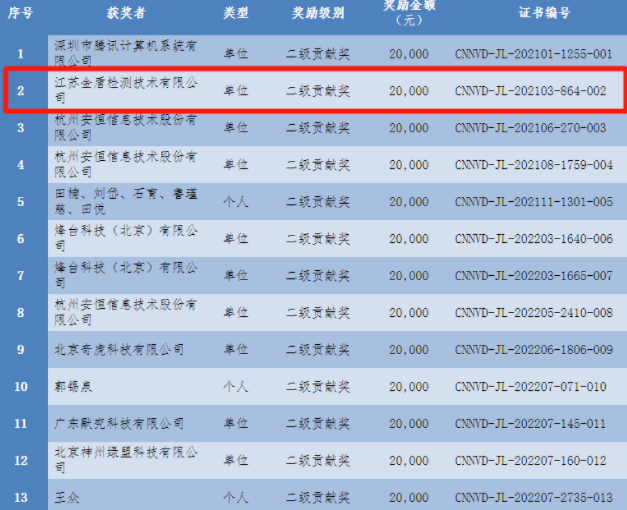Select the 20,000 amount in row 8
Viewport: 627px width, 510px height.
tap(409, 312)
